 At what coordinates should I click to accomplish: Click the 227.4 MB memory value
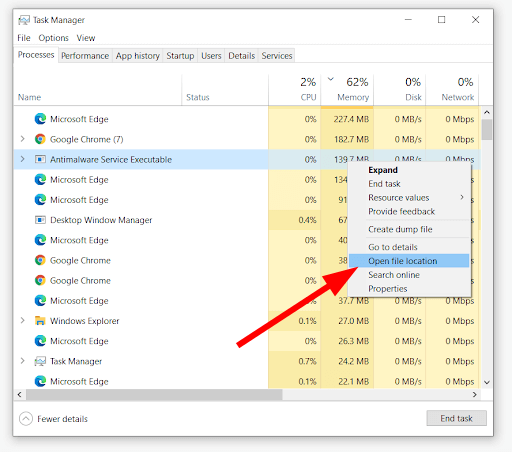(351, 119)
